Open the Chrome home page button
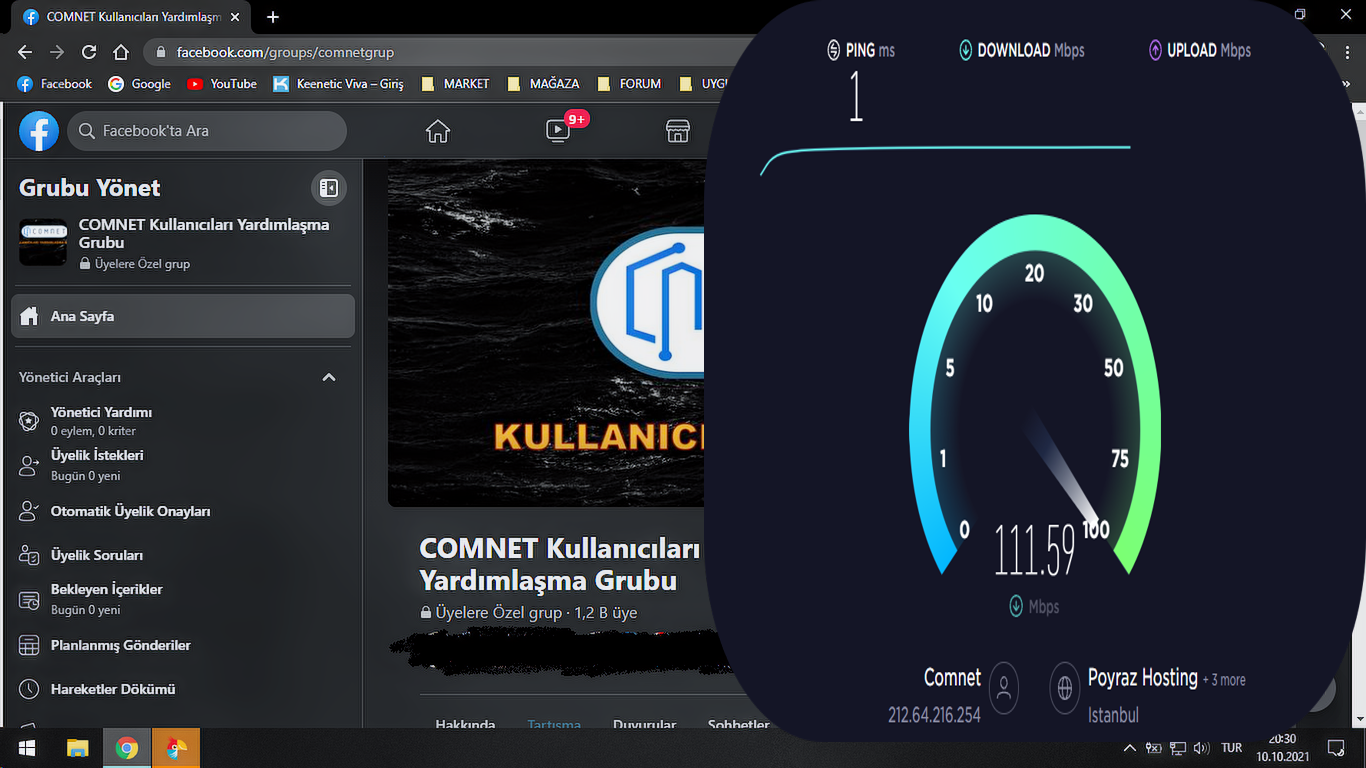This screenshot has width=1366, height=768. (121, 52)
